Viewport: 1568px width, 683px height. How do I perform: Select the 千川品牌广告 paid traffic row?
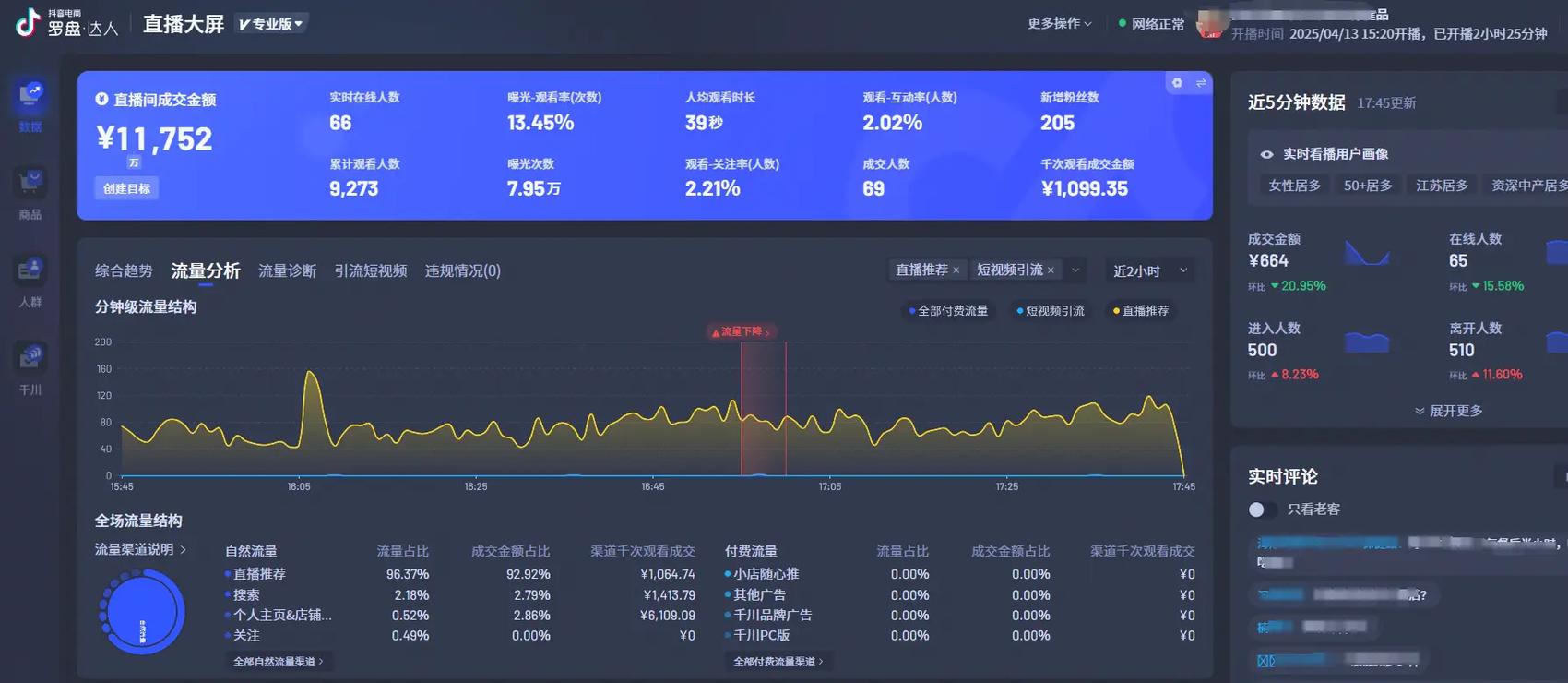pyautogui.click(x=959, y=616)
